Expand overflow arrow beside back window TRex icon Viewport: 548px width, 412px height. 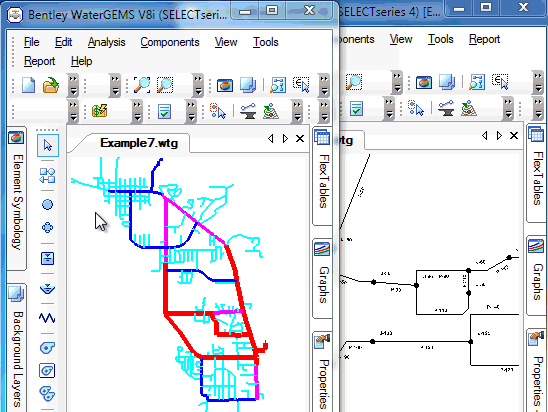tap(508, 108)
